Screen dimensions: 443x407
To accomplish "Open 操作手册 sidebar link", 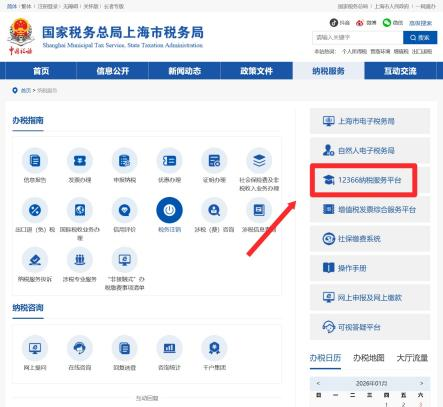I will pos(370,268).
